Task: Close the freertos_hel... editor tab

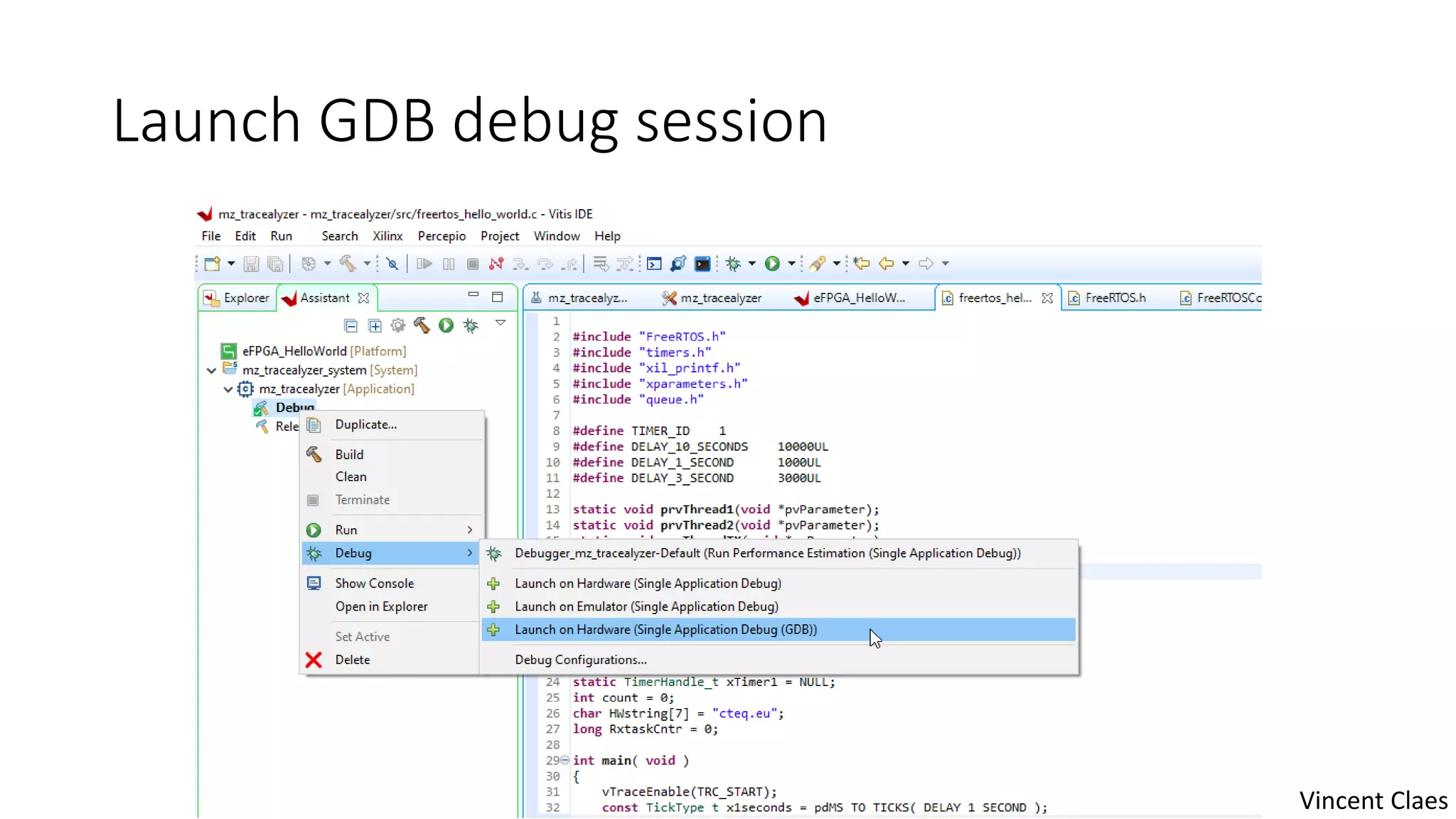Action: [x=1047, y=298]
